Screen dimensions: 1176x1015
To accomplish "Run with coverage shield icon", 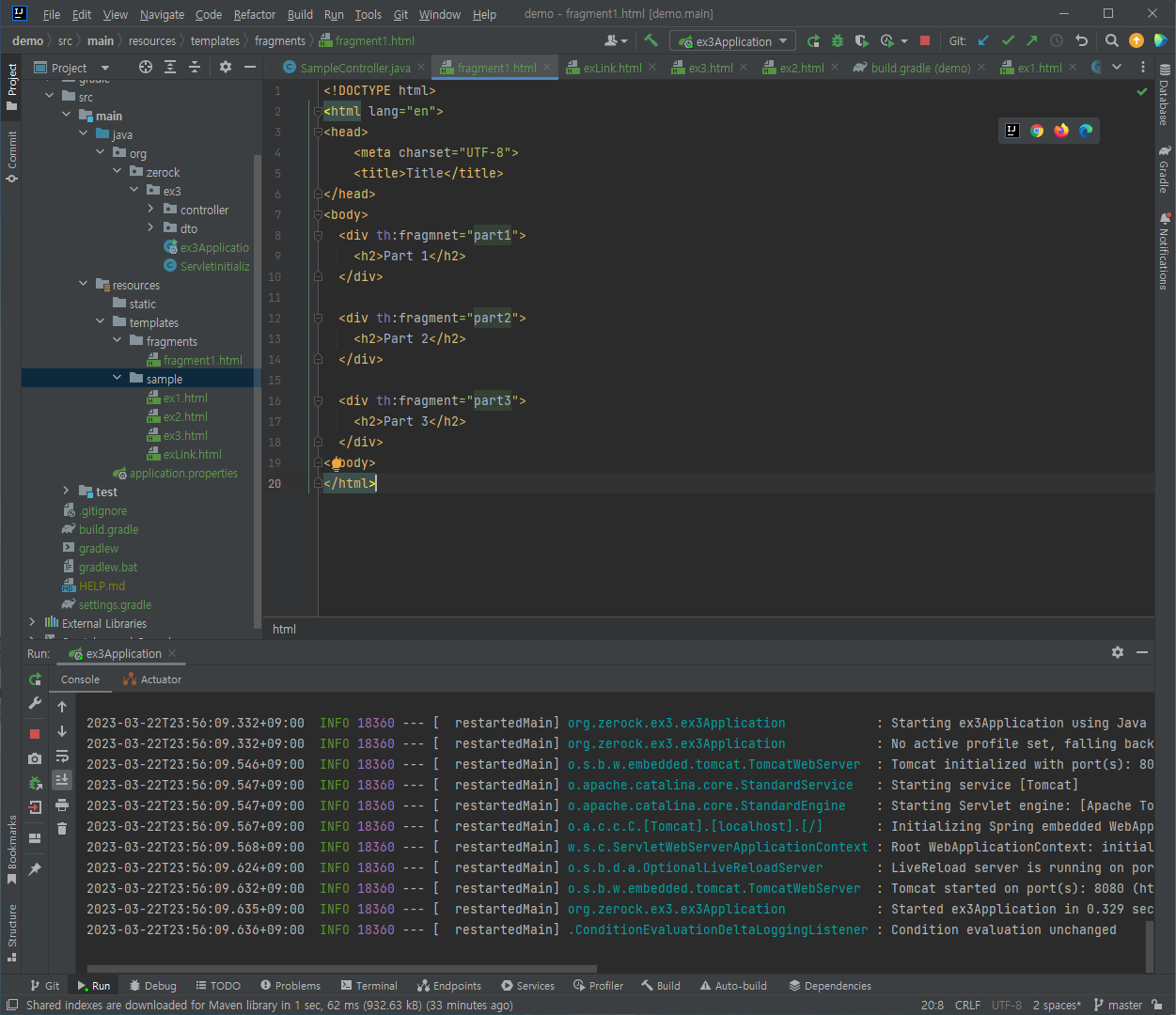I will click(x=862, y=40).
